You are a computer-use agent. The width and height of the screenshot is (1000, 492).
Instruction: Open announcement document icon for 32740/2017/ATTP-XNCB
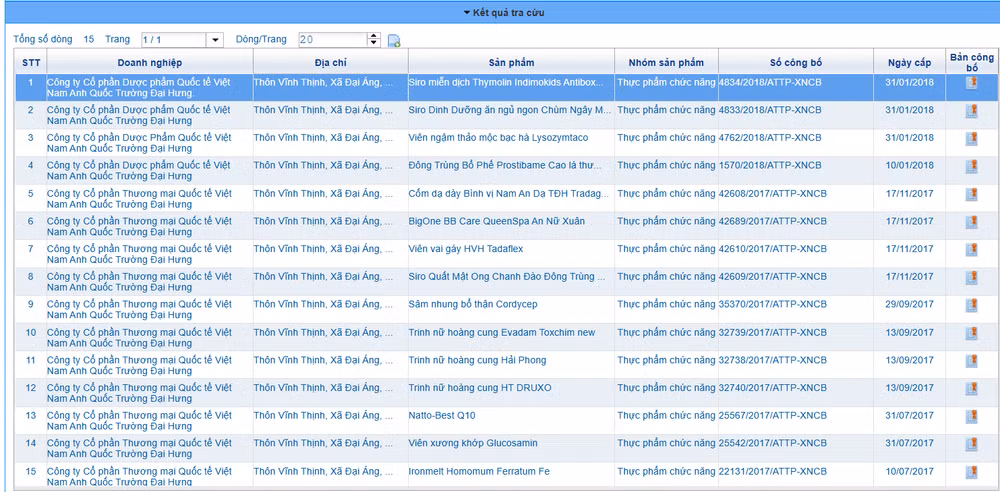click(971, 389)
